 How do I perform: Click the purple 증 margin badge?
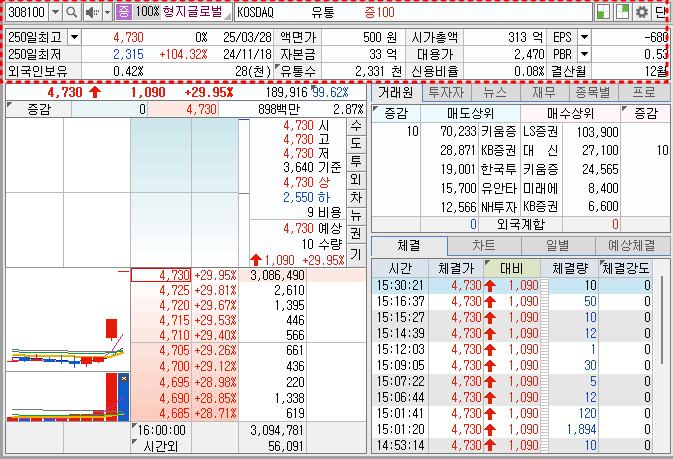(x=123, y=12)
